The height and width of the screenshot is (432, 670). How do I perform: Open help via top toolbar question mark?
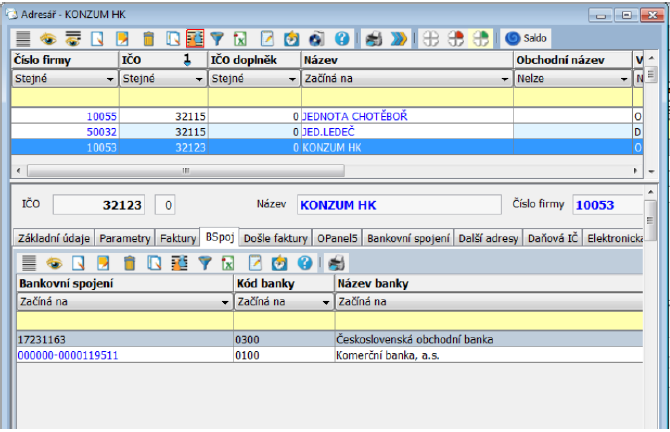(341, 39)
